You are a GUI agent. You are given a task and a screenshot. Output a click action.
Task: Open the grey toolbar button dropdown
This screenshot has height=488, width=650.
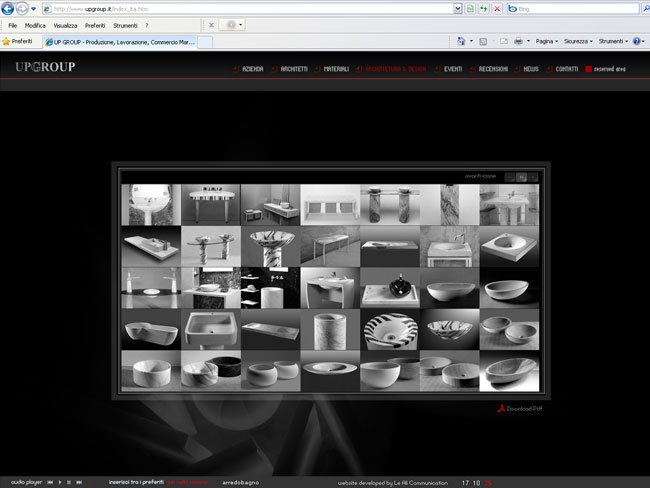[232, 25]
